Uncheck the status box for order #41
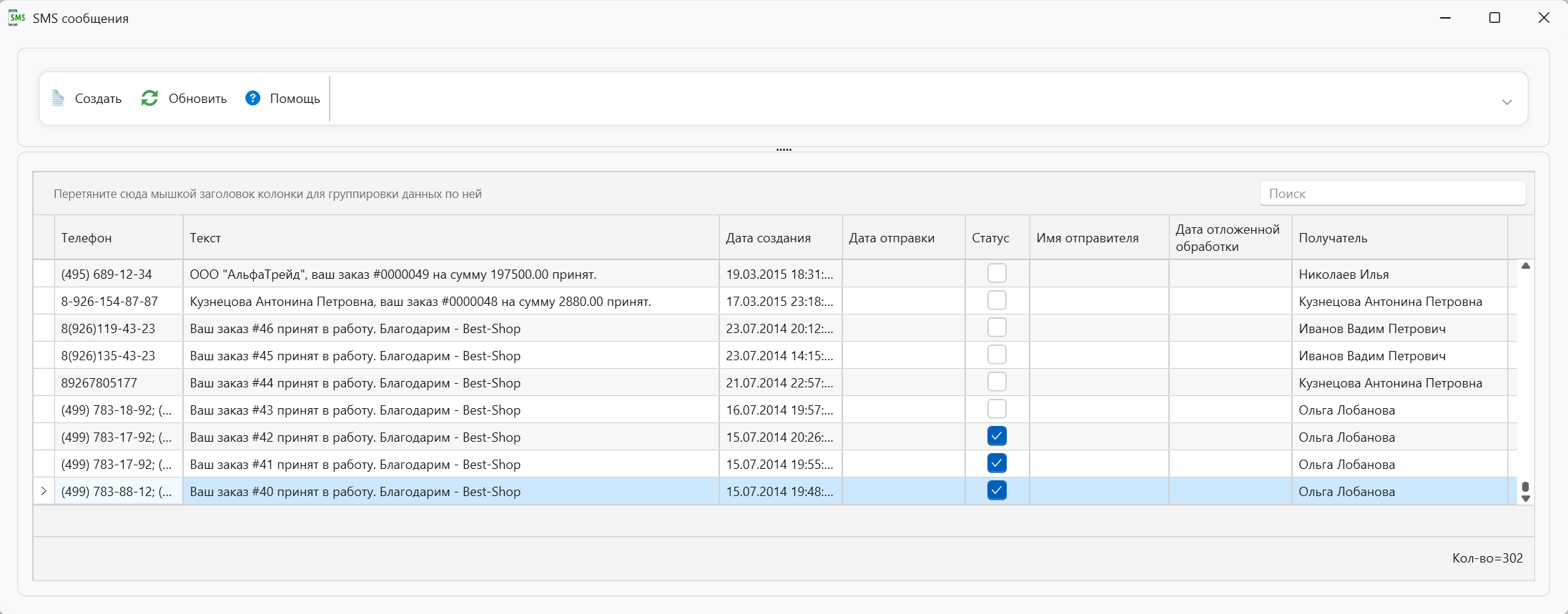Image resolution: width=1568 pixels, height=614 pixels. 997,463
